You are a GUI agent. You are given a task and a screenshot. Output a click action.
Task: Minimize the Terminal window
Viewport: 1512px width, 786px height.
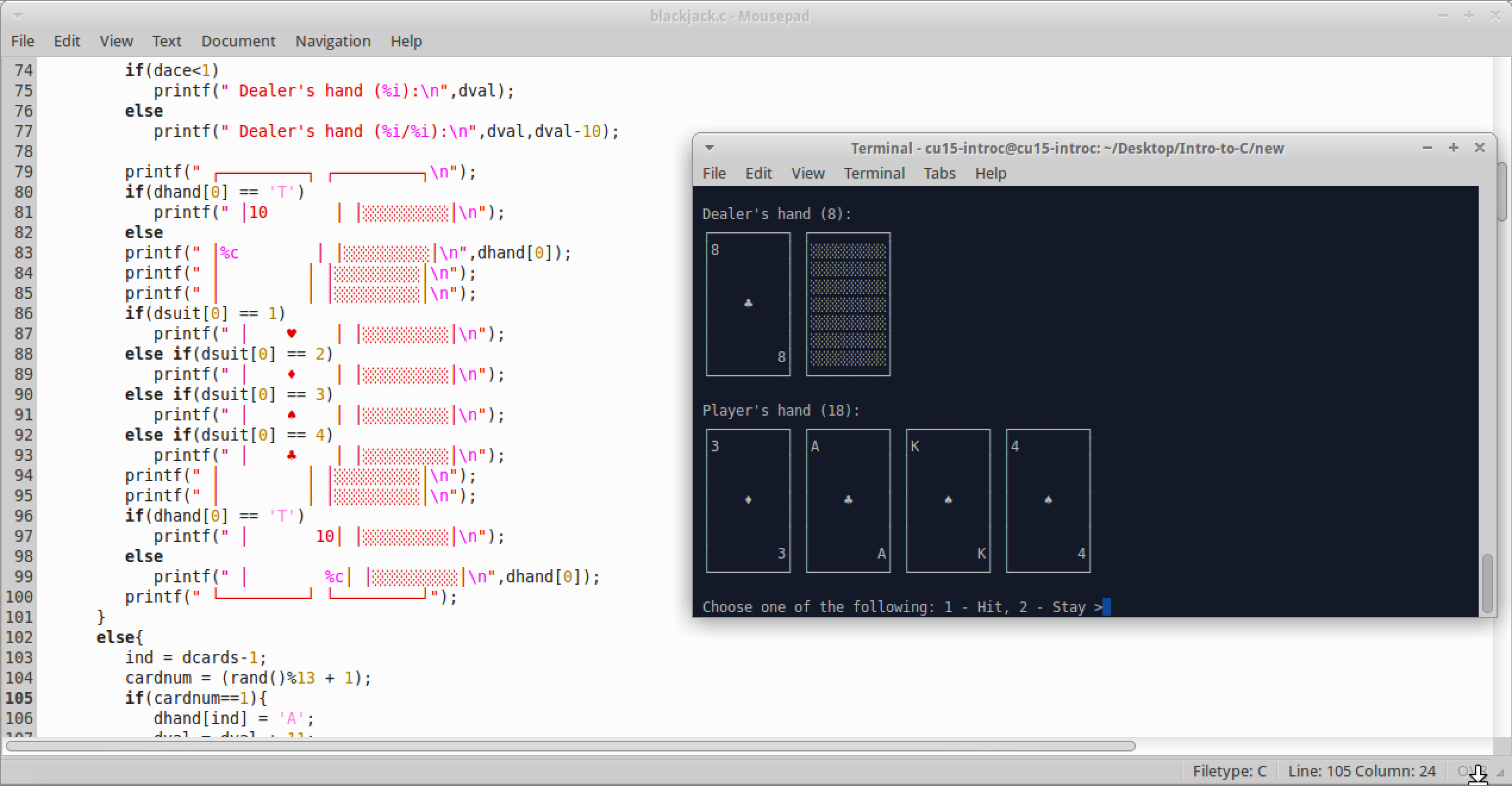tap(1427, 148)
